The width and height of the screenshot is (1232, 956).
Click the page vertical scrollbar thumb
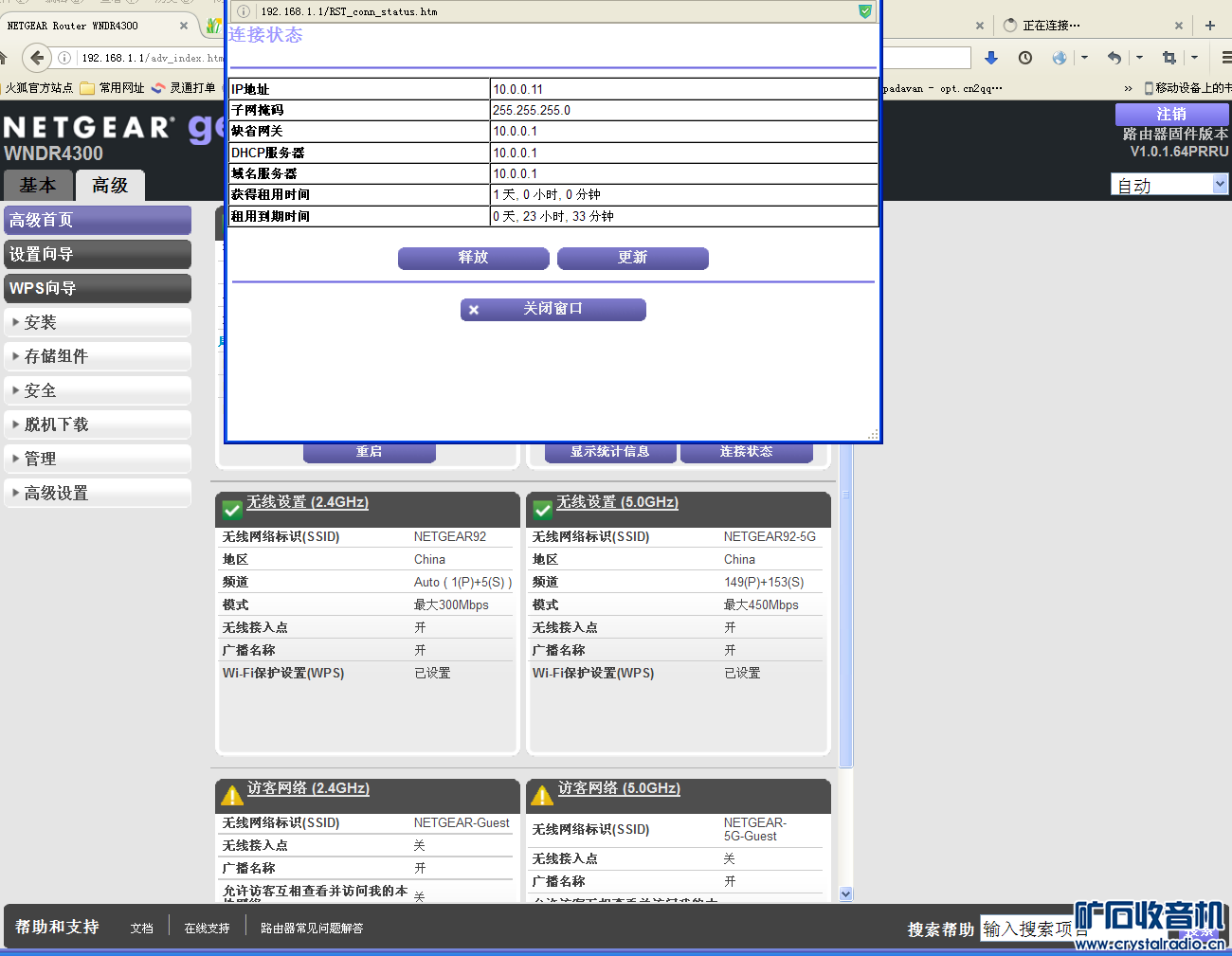[x=846, y=606]
